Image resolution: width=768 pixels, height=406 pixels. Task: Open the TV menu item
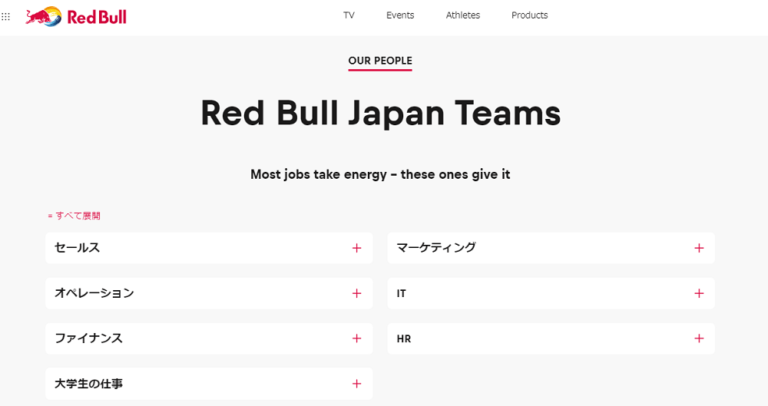349,16
